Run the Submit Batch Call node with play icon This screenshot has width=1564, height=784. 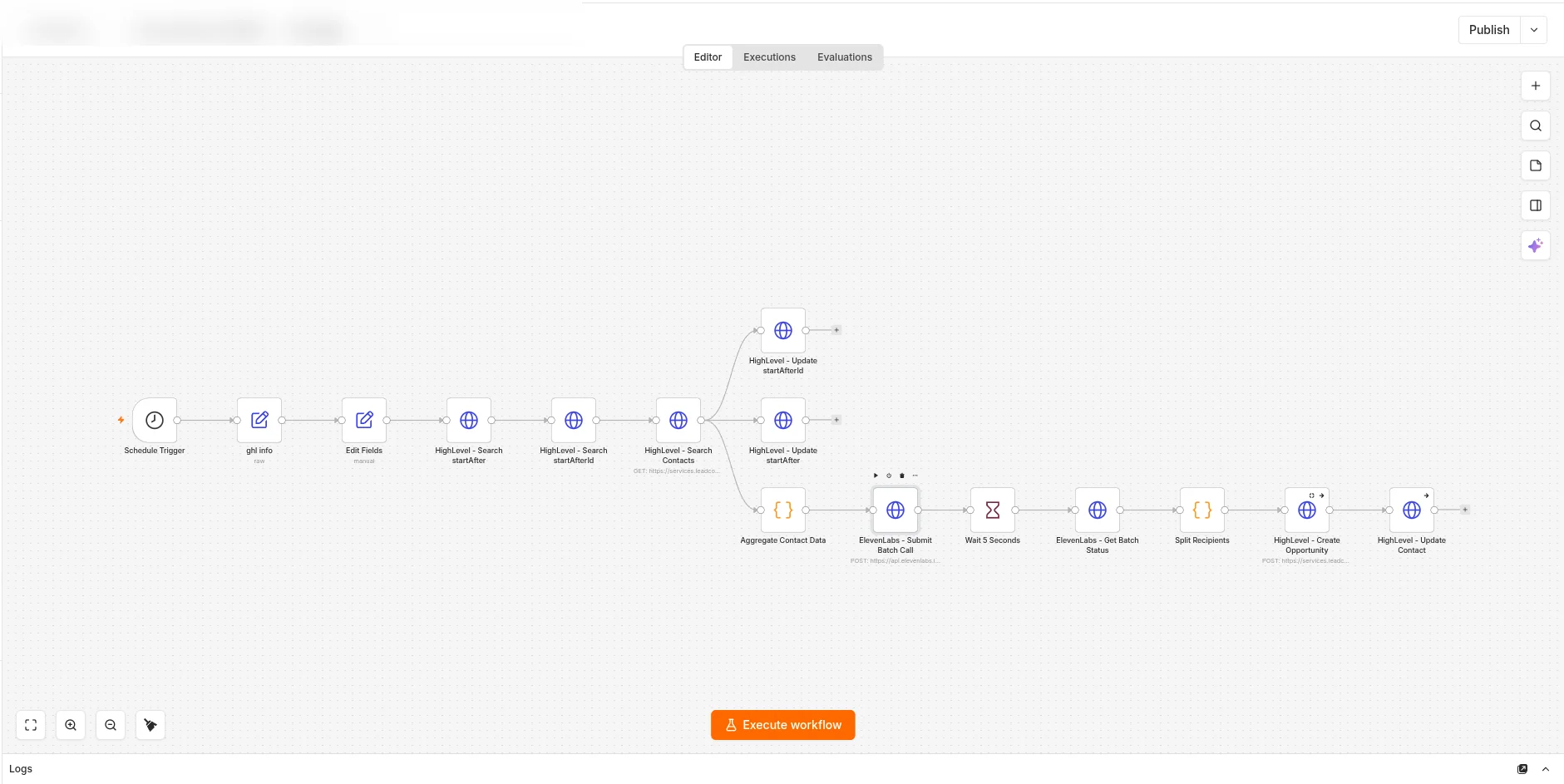[876, 476]
